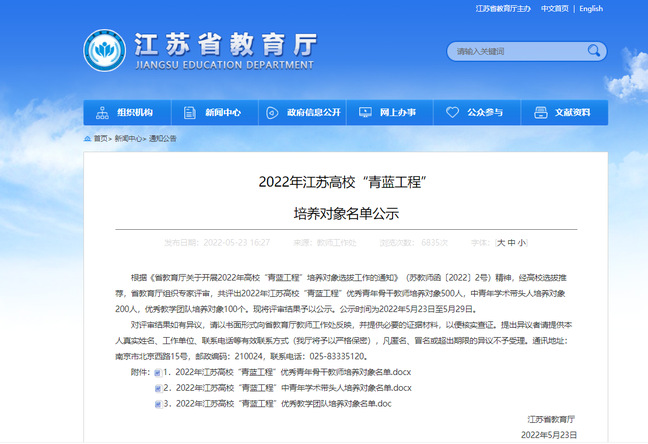Switch to the English site version
Viewport: 648px width, 444px height.
click(x=590, y=9)
